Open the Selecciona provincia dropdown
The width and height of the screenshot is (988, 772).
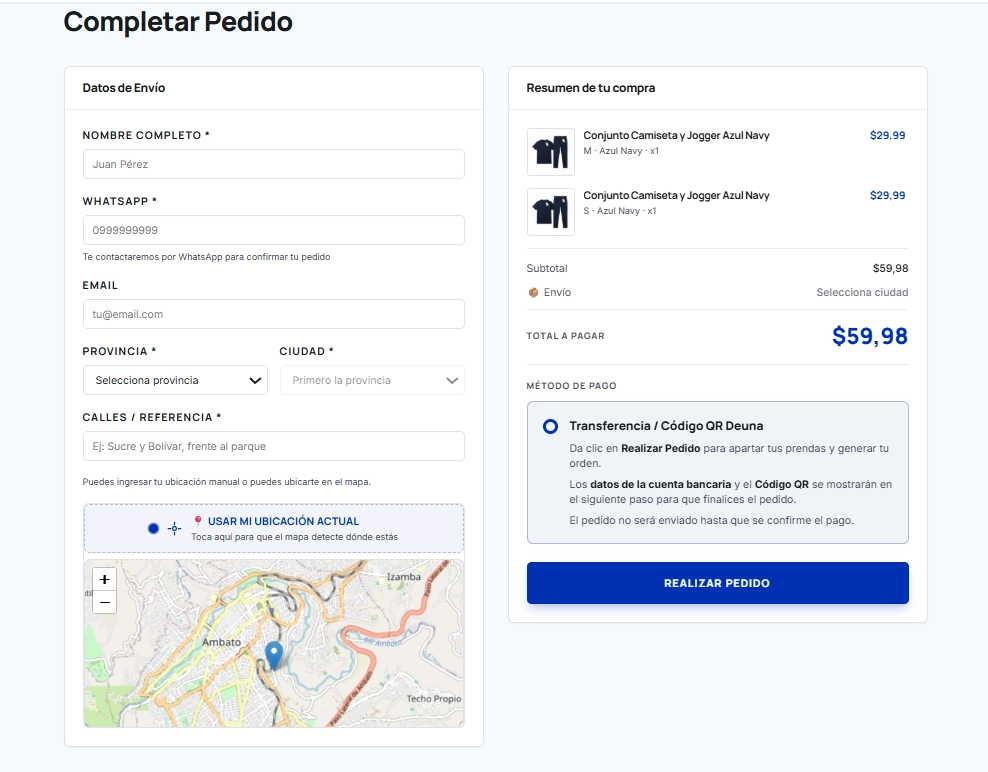175,380
